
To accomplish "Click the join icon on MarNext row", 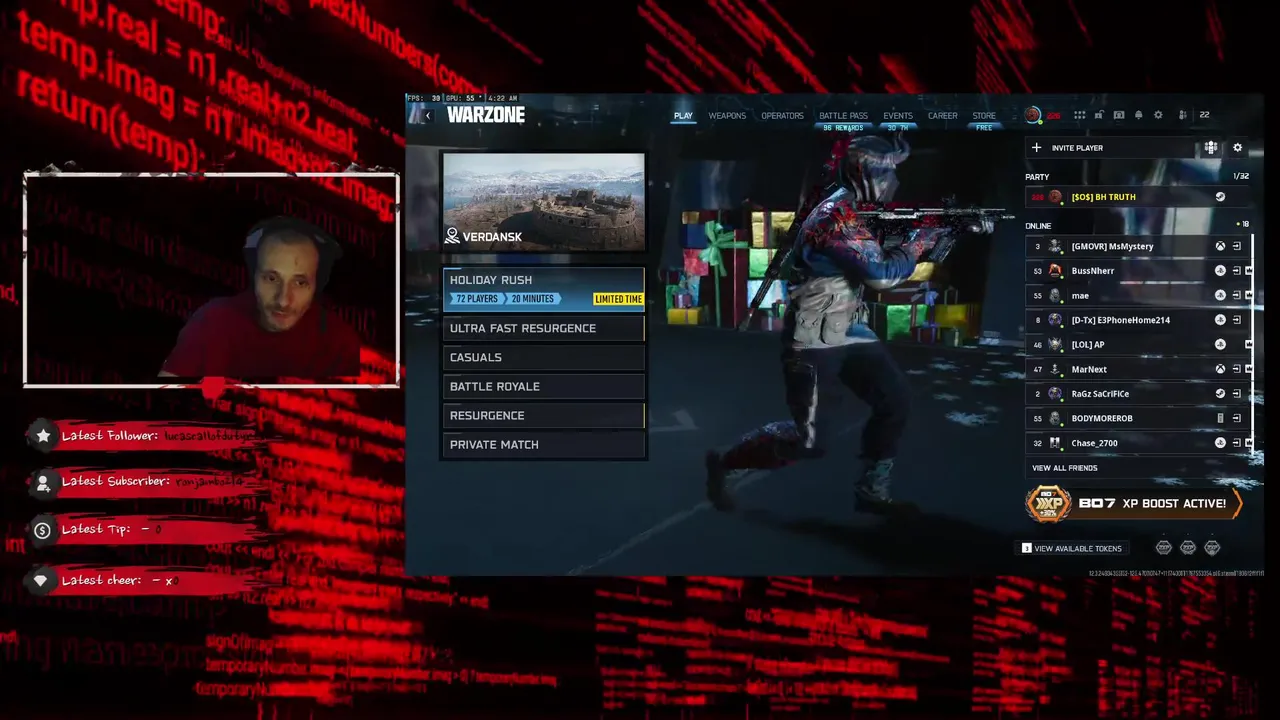I will point(1237,369).
